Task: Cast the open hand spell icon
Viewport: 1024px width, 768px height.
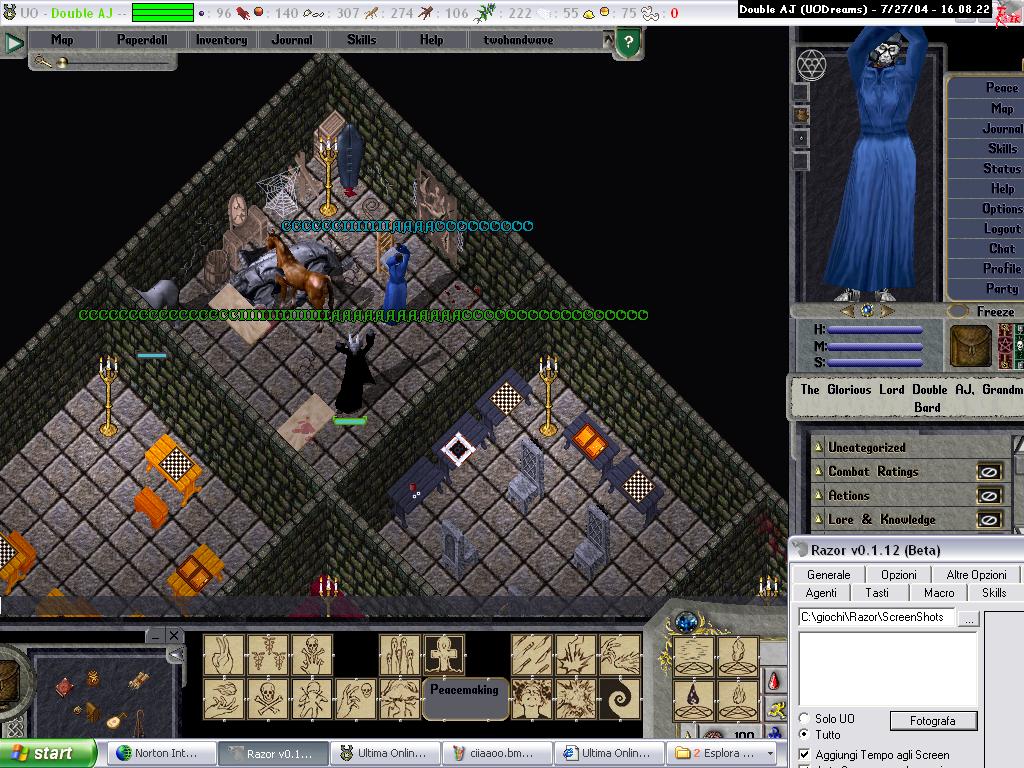Action: (224, 654)
